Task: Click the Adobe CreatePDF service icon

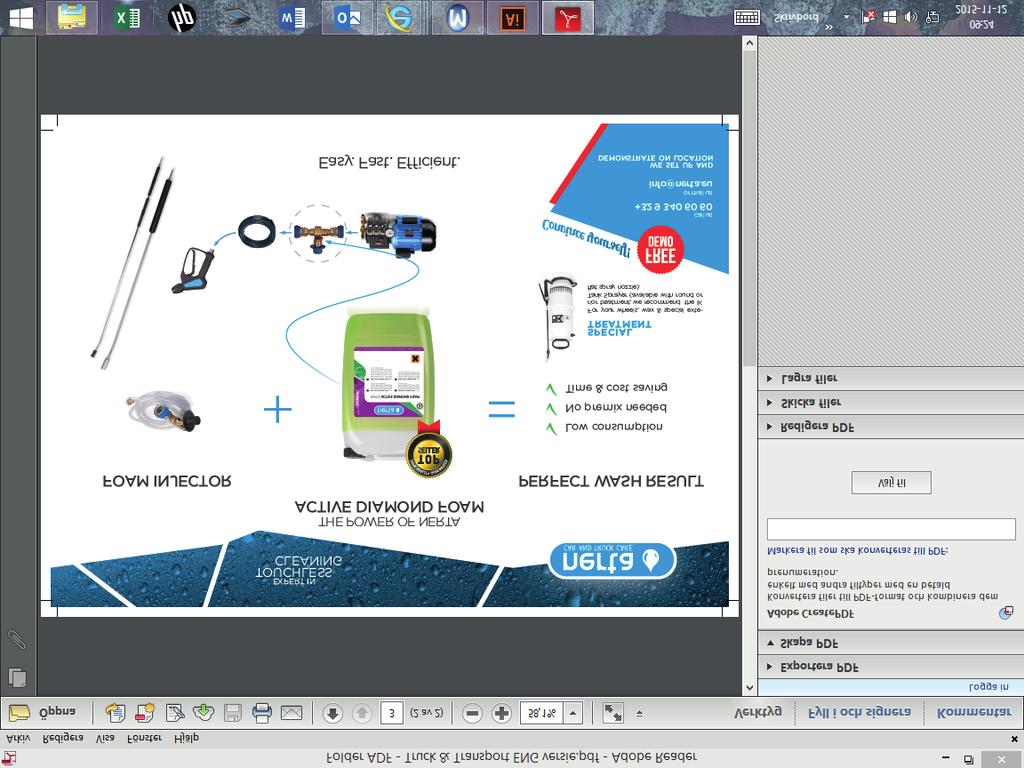Action: (x=1006, y=613)
